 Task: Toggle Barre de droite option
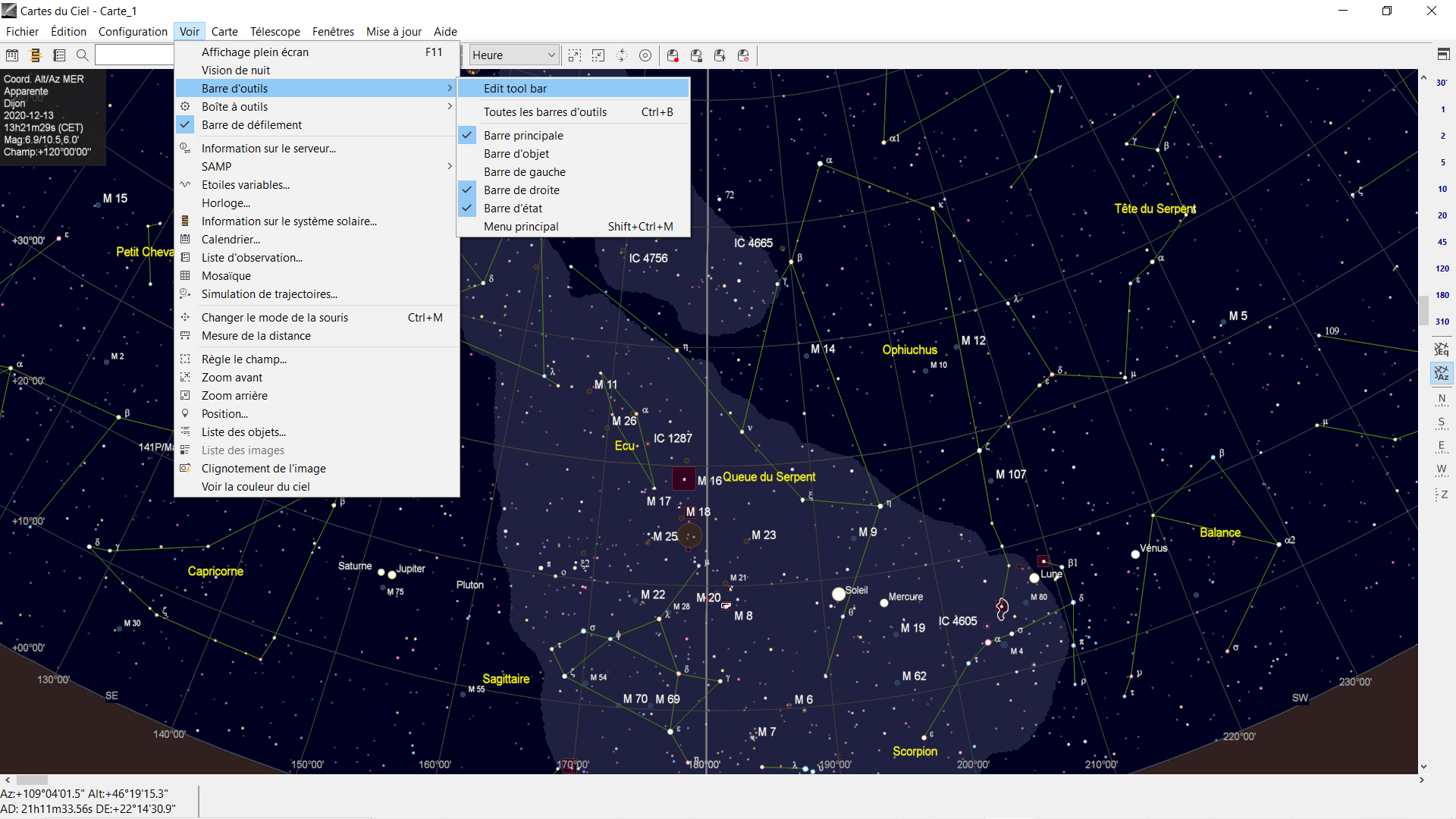coord(521,190)
